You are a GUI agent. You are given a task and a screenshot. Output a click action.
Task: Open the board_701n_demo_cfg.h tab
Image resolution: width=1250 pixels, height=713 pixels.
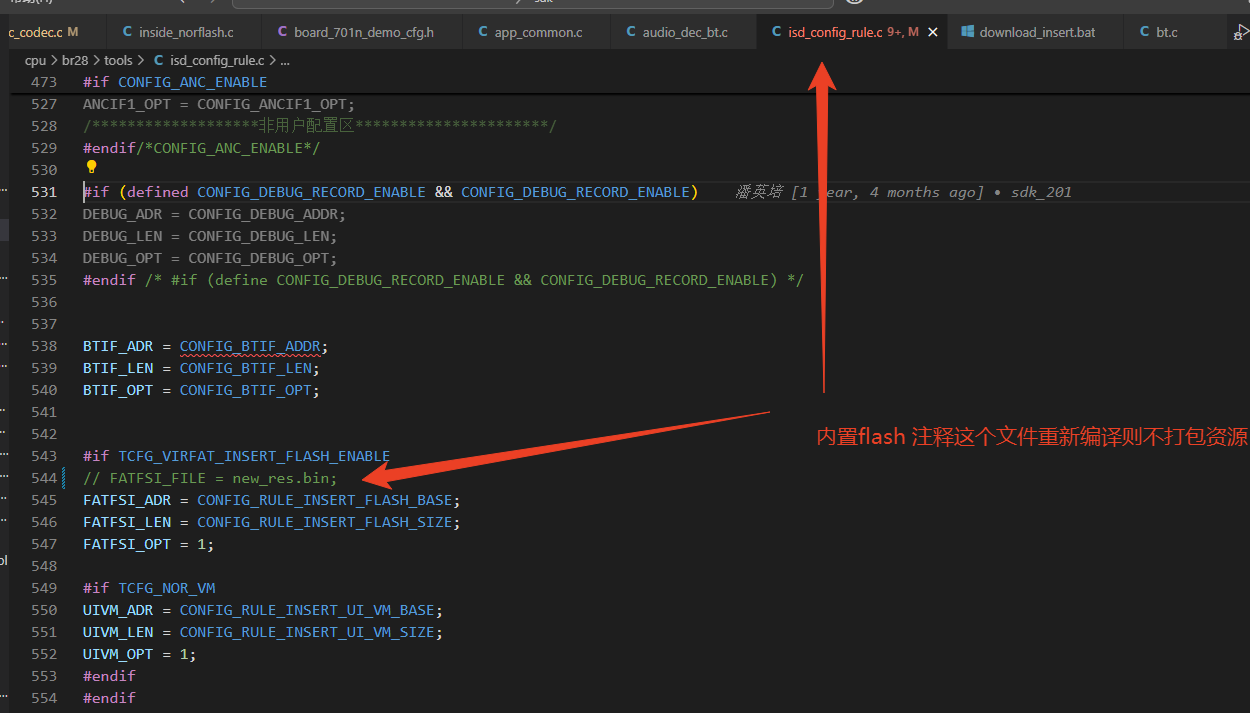[x=362, y=32]
